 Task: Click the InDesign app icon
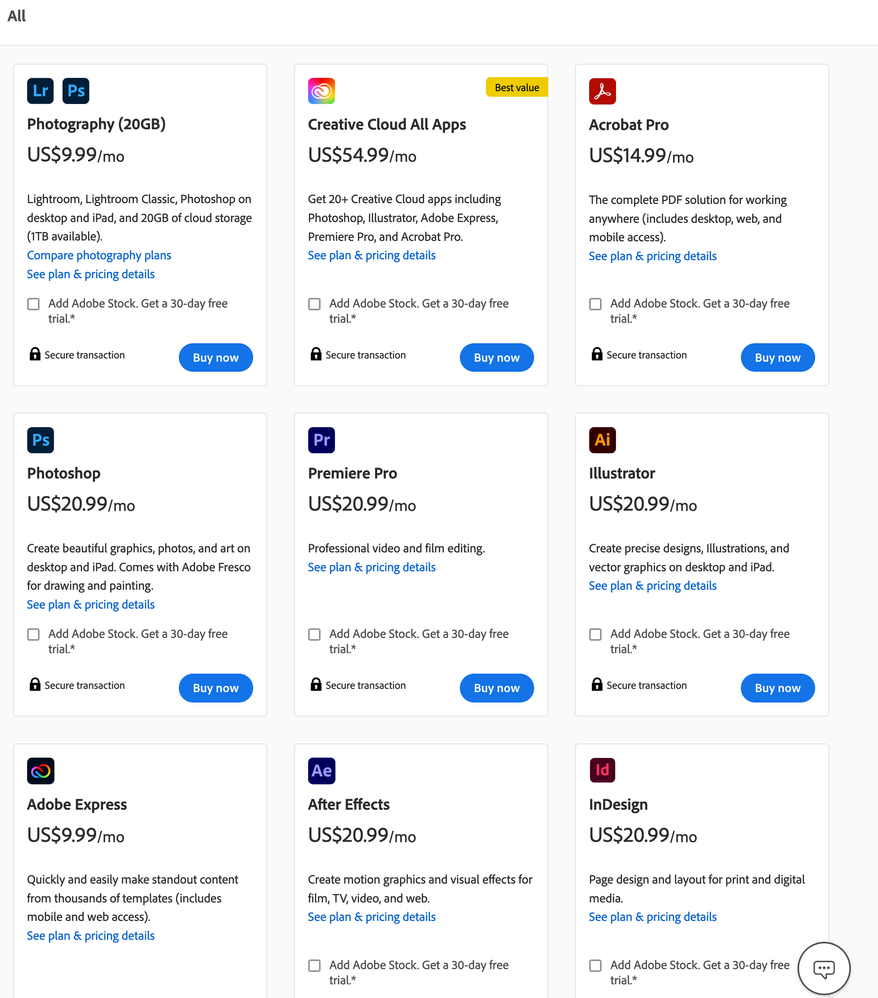click(x=602, y=771)
